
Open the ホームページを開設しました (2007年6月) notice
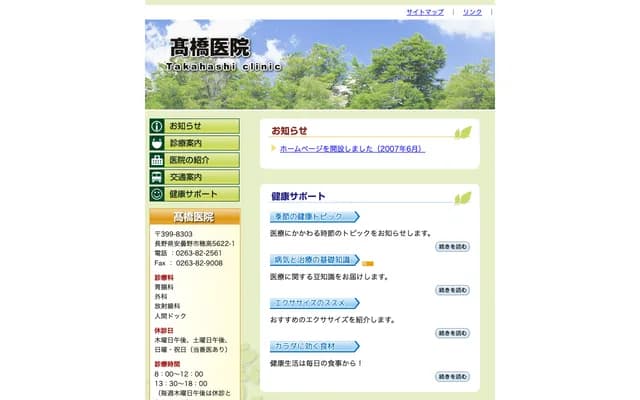click(352, 149)
